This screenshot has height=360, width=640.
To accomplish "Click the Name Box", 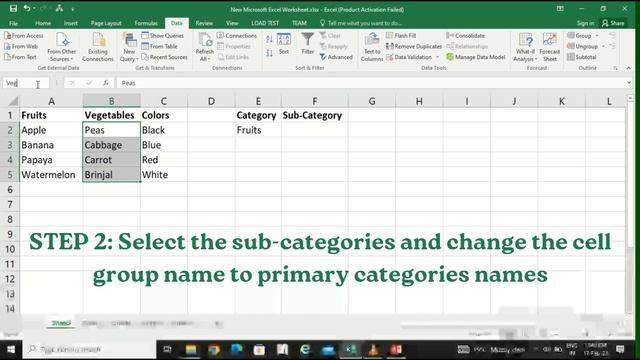I will [26, 83].
